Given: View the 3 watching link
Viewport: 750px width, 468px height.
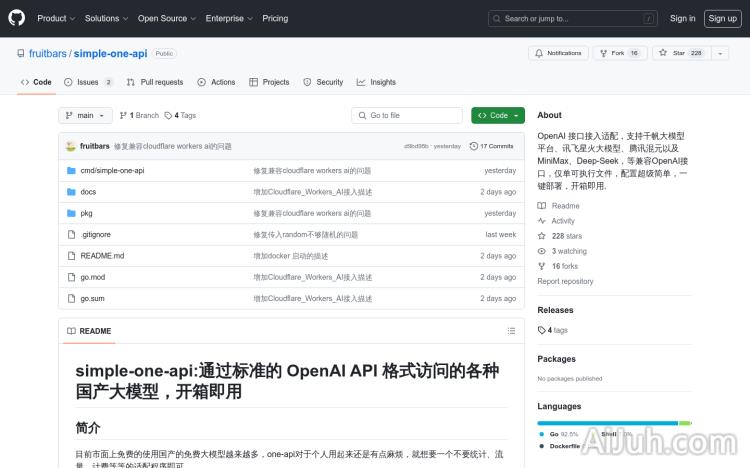Looking at the screenshot, I should click(562, 251).
